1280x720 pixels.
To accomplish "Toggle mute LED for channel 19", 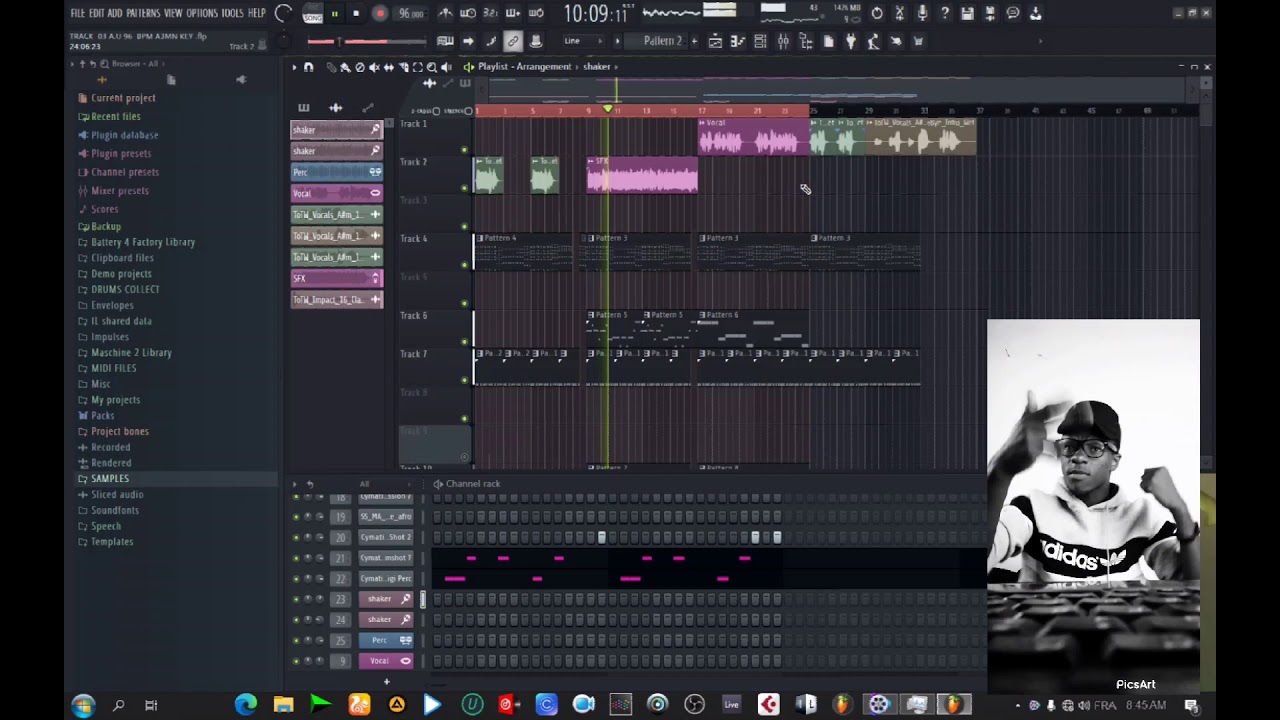I will [296, 517].
